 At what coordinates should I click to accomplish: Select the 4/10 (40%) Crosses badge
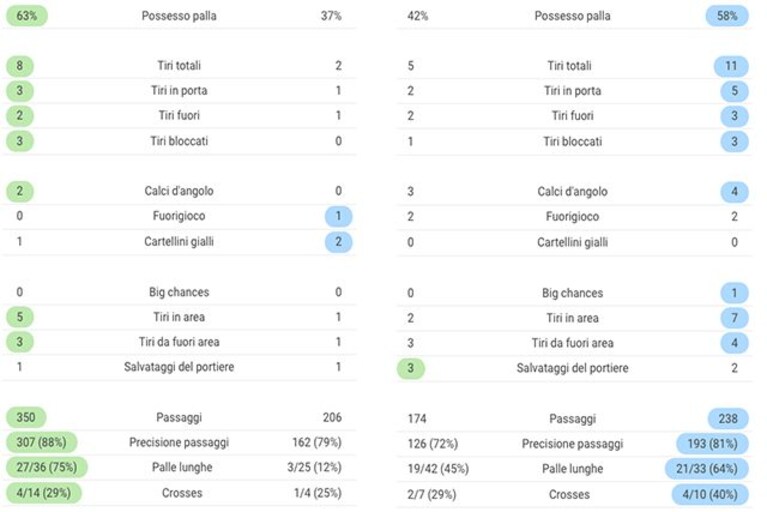(x=710, y=494)
